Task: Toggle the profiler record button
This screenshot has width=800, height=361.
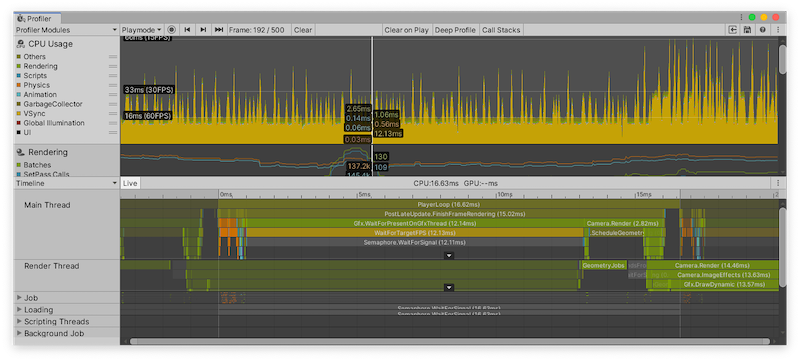Action: coord(171,30)
